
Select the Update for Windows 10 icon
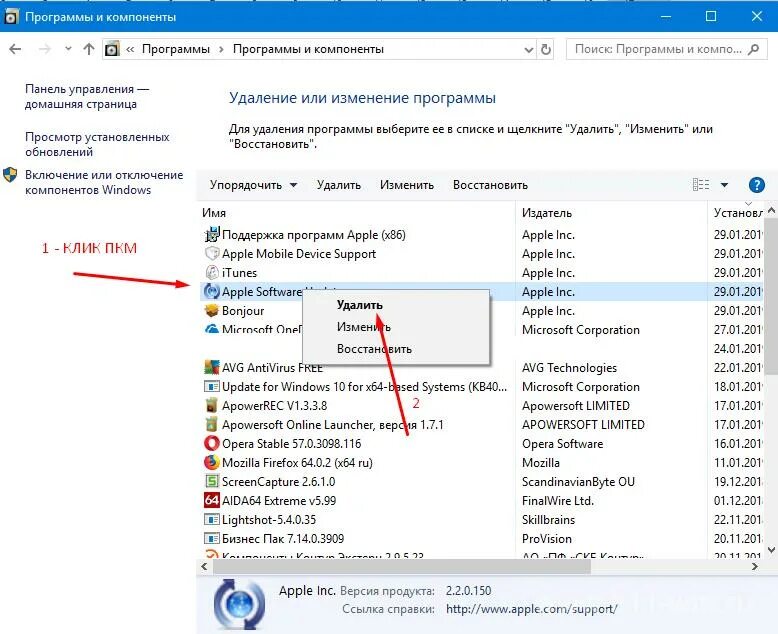point(212,386)
